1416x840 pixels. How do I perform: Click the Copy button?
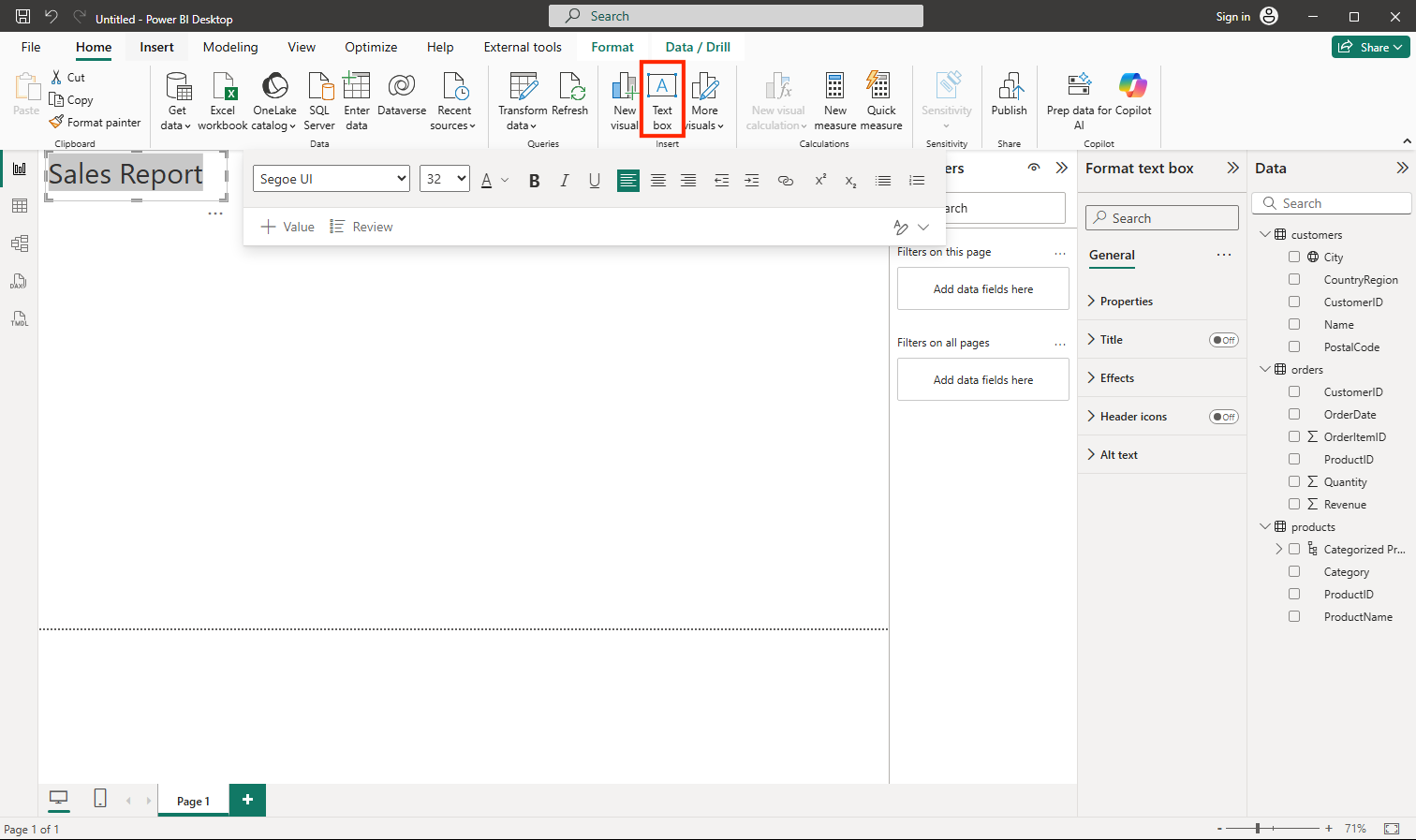pyautogui.click(x=71, y=100)
